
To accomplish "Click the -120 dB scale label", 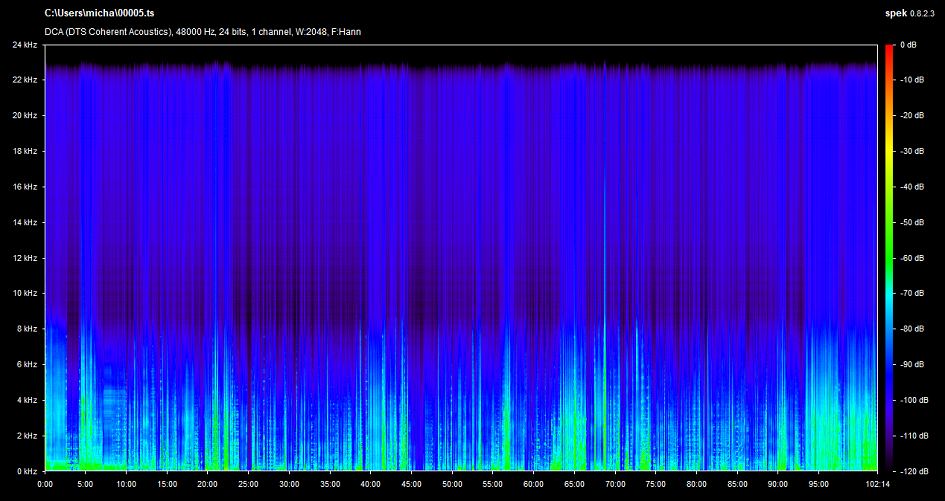I will click(912, 471).
